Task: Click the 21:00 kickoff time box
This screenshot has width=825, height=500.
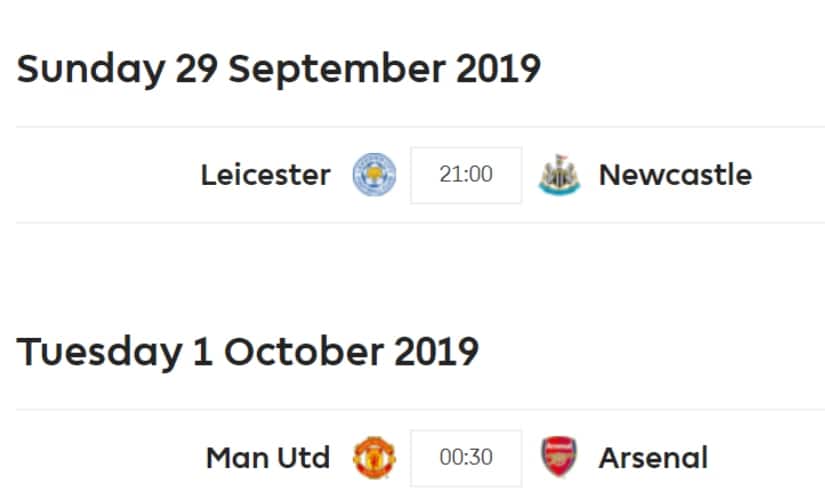Action: point(466,175)
